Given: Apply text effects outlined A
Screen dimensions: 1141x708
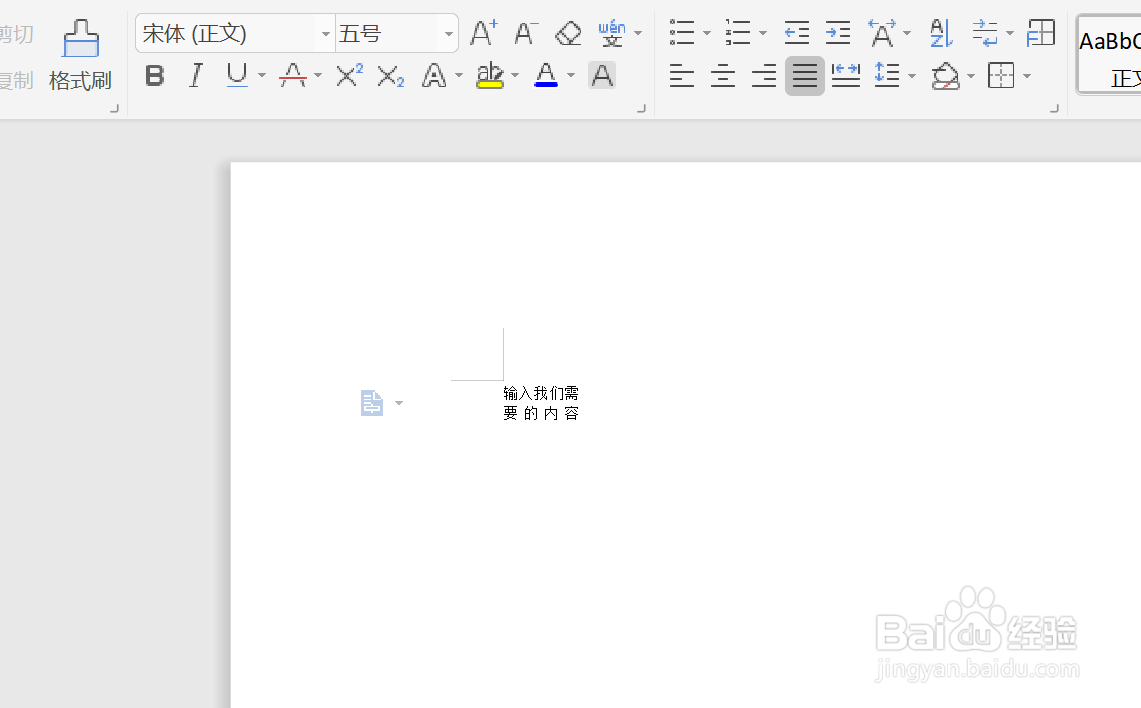Looking at the screenshot, I should click(434, 76).
